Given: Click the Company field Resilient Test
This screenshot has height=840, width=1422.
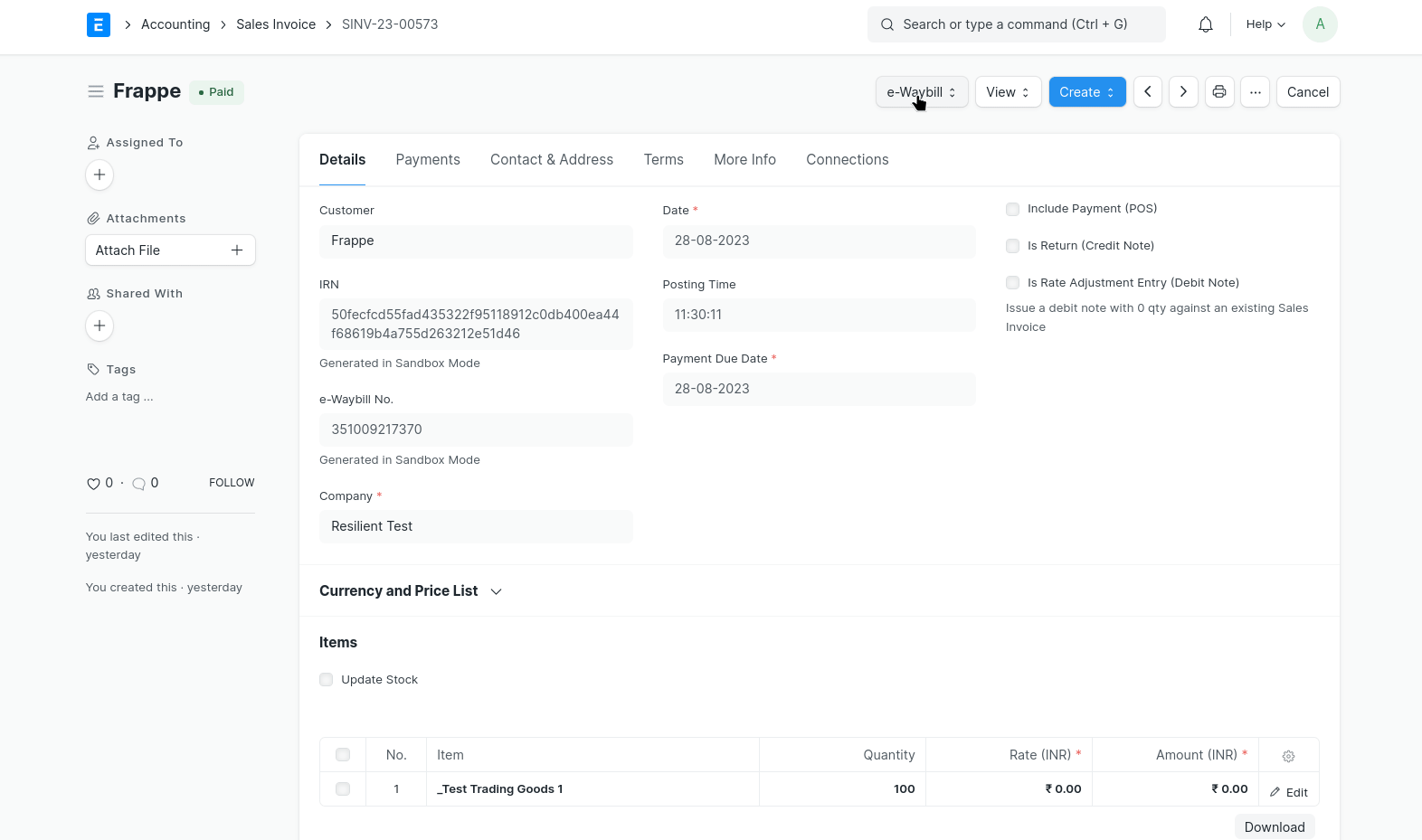Looking at the screenshot, I should [476, 527].
